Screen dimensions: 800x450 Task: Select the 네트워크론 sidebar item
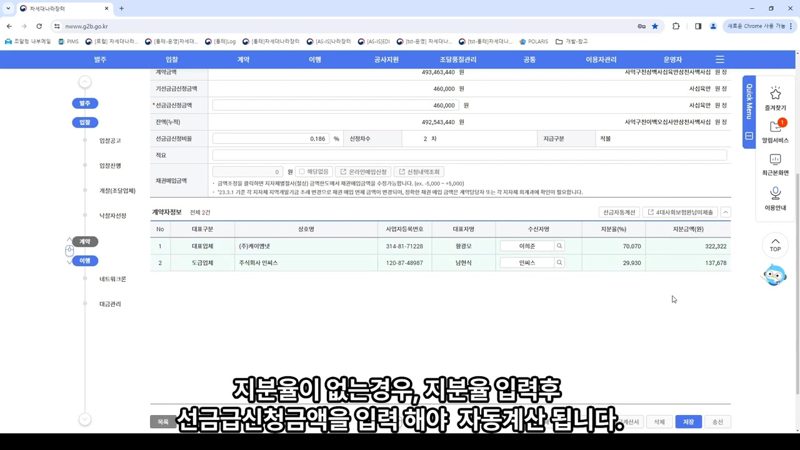pos(112,279)
